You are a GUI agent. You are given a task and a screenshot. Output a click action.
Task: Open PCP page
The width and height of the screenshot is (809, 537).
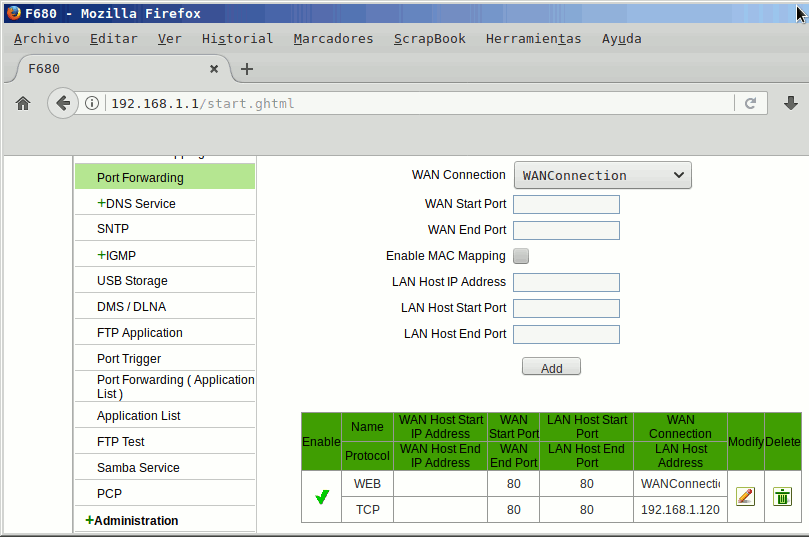click(x=109, y=494)
